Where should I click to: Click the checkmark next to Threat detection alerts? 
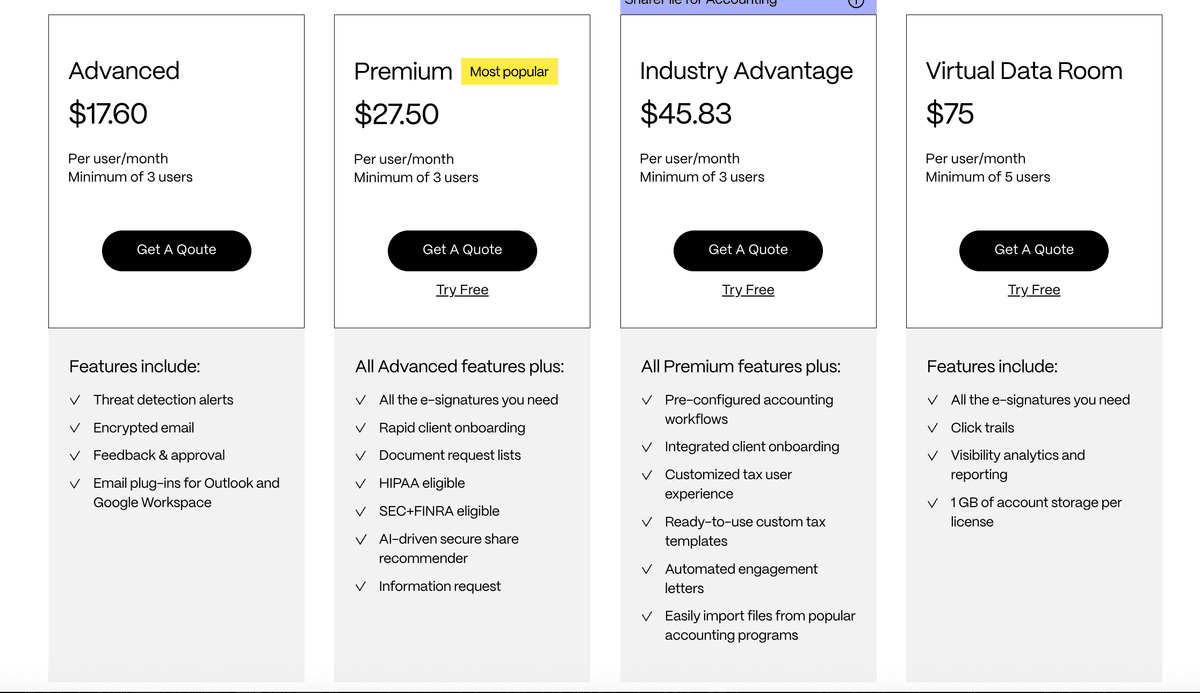(75, 400)
